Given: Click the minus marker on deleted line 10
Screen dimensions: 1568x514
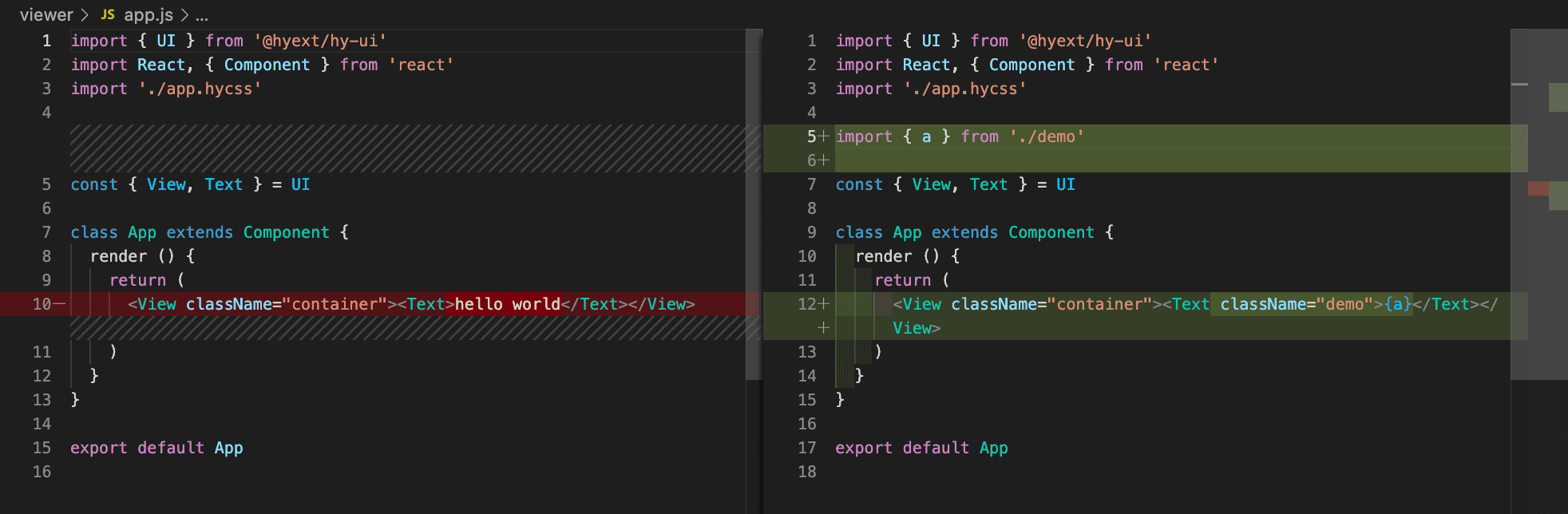Looking at the screenshot, I should pyautogui.click(x=60, y=304).
